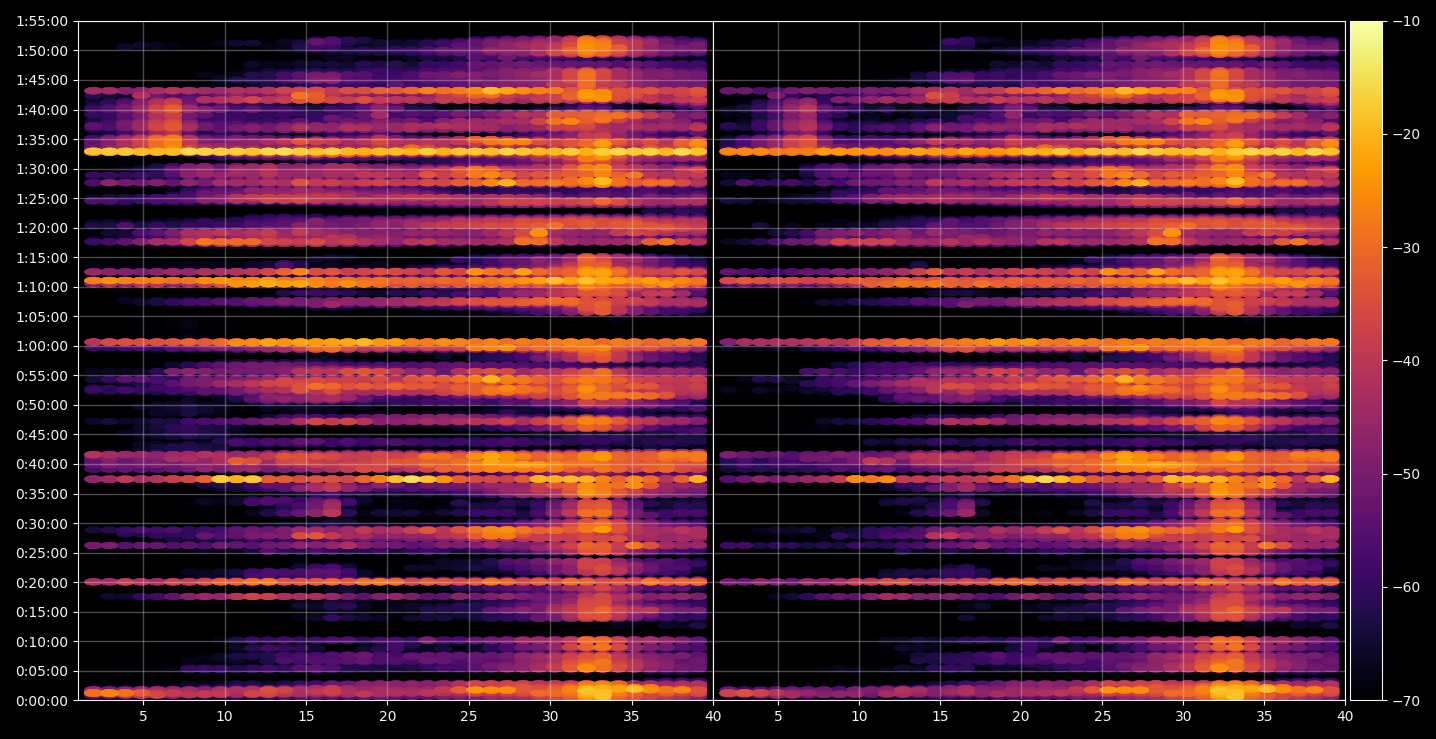Click the −10 colorbar scale label
1436x739 pixels.
pos(1405,21)
